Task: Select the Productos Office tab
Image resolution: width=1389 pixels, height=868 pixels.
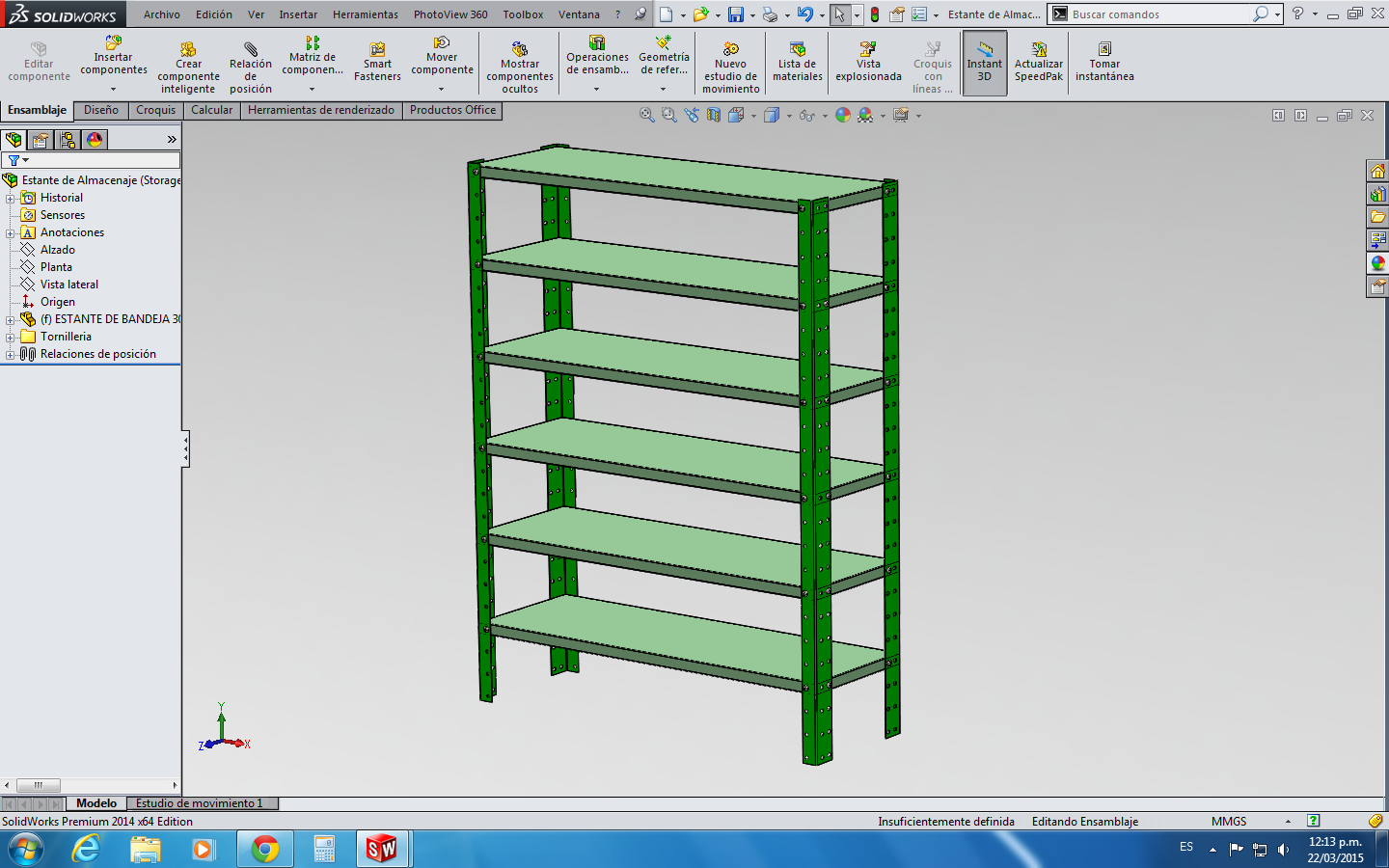Action: pyautogui.click(x=453, y=110)
